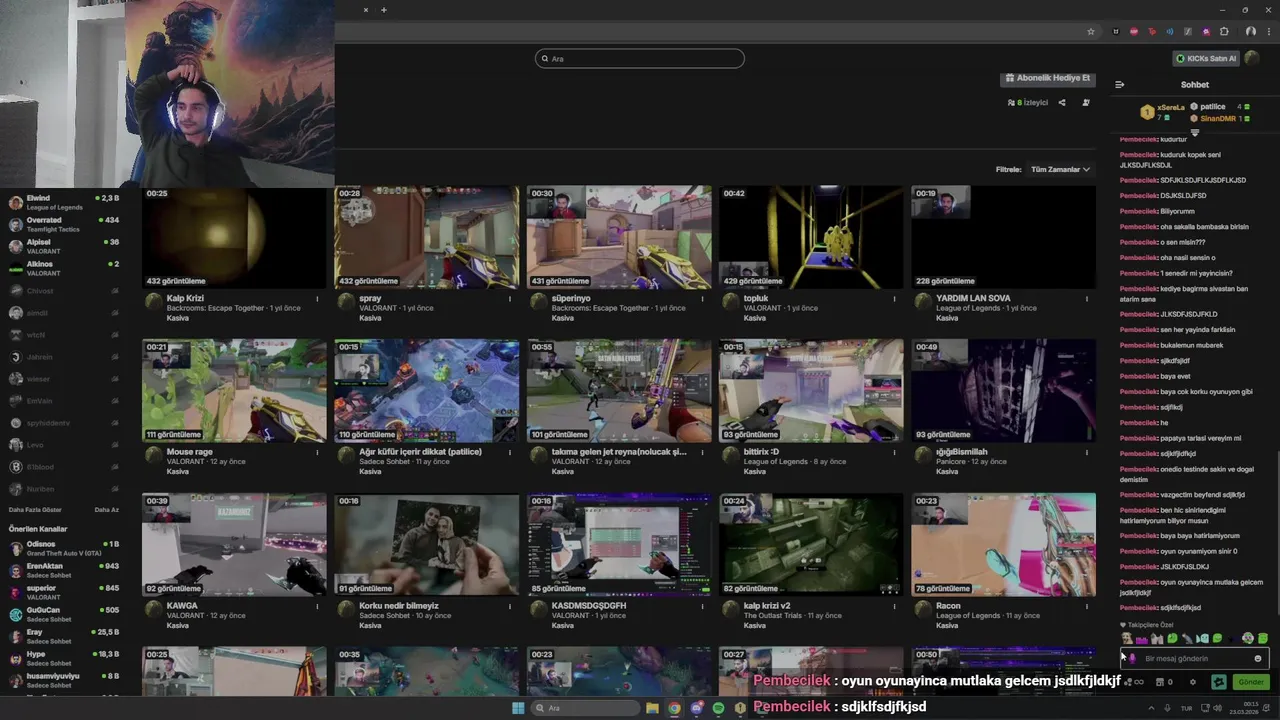The height and width of the screenshot is (720, 1280).
Task: Show hidden system tray icons chevron
Action: click(1151, 708)
